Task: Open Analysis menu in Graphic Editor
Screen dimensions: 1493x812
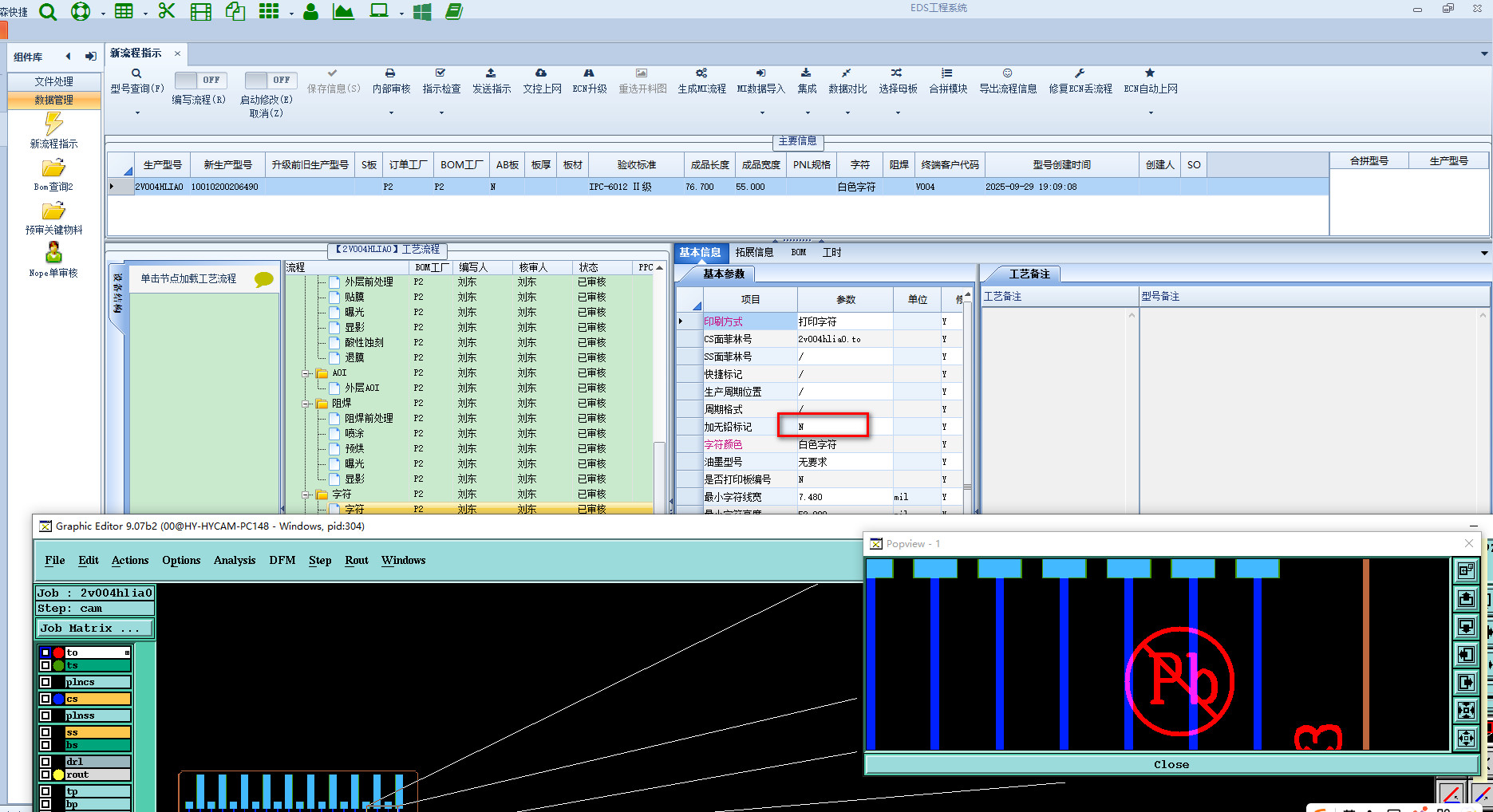Action: click(x=235, y=560)
